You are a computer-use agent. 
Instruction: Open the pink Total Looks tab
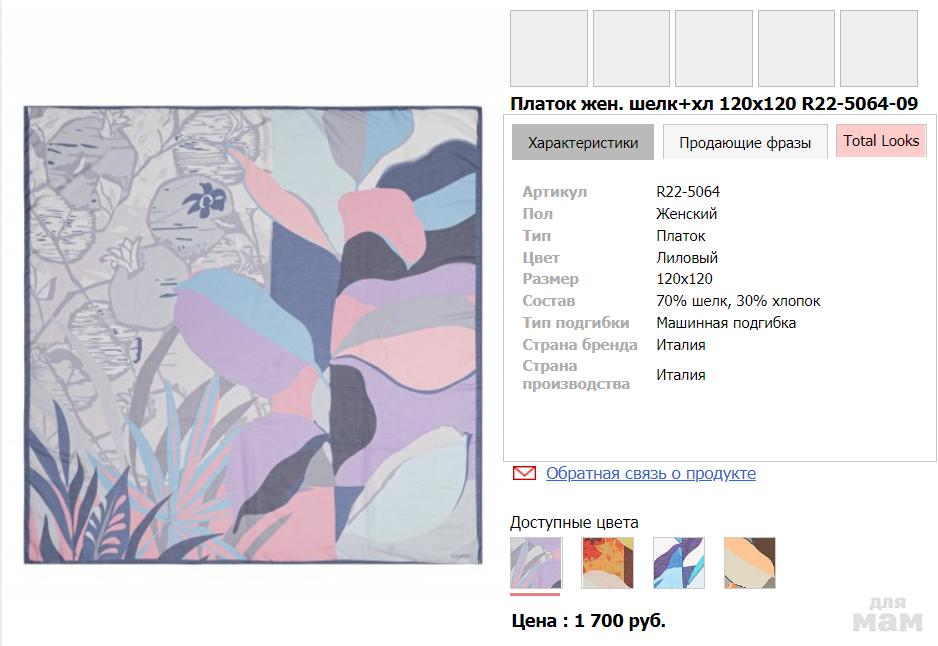881,141
